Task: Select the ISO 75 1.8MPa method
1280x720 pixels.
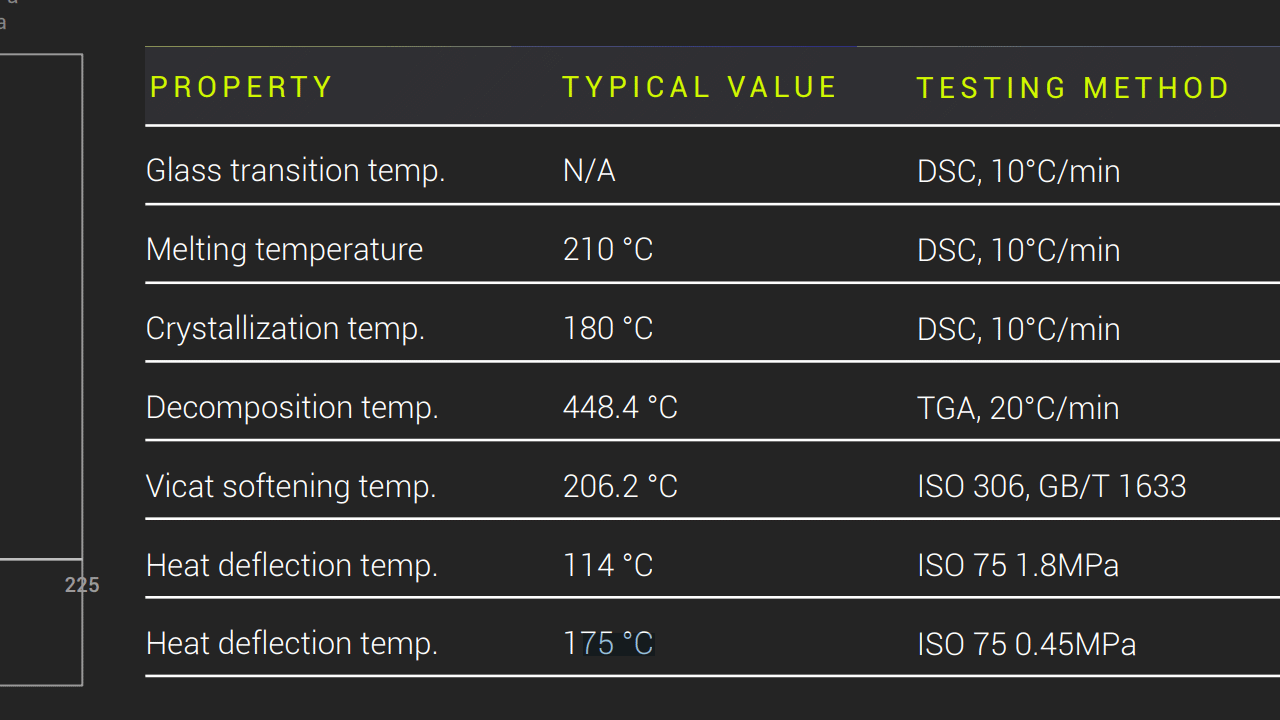Action: [x=1018, y=565]
